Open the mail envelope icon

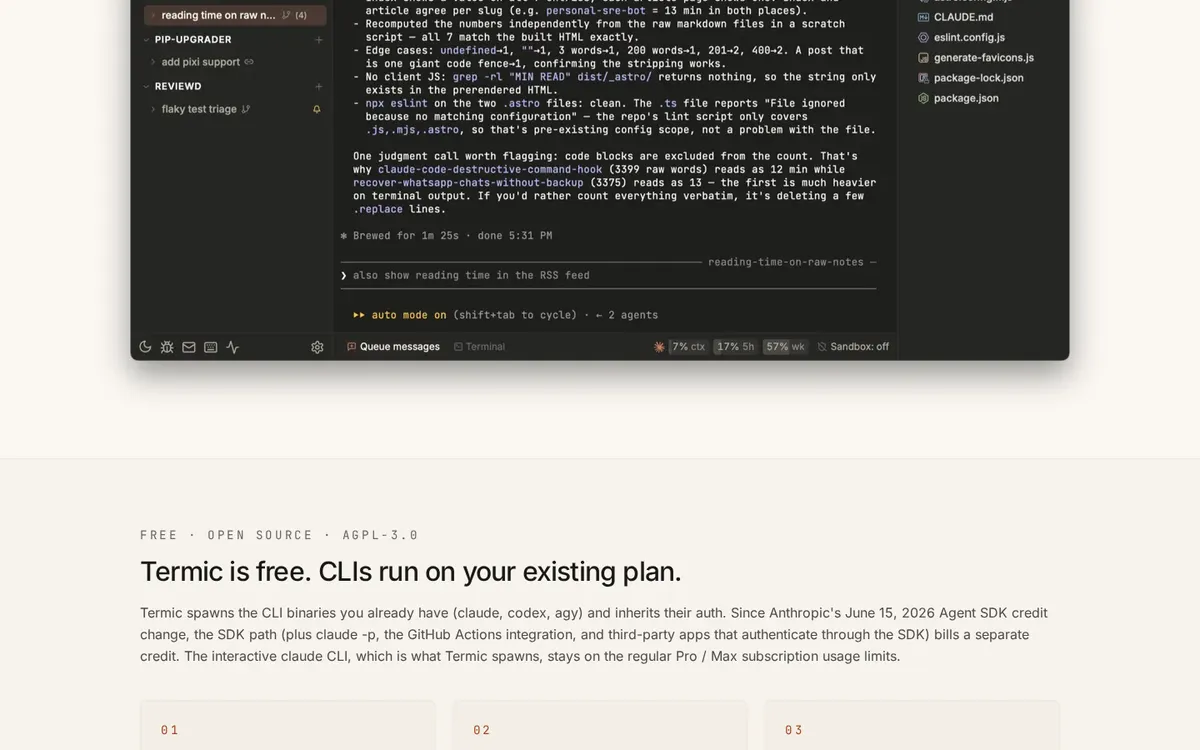click(189, 347)
